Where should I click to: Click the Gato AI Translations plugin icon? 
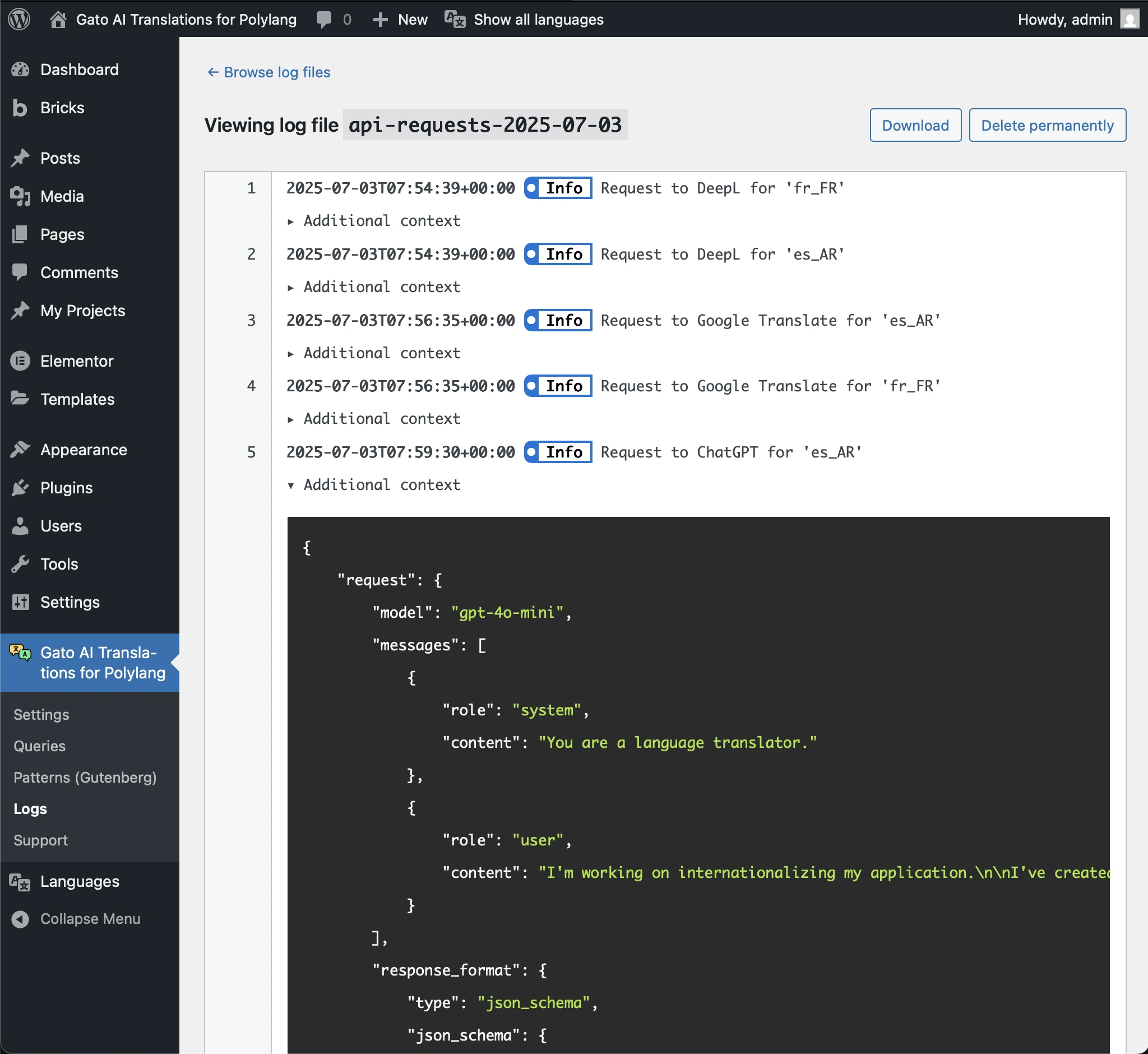pyautogui.click(x=19, y=653)
